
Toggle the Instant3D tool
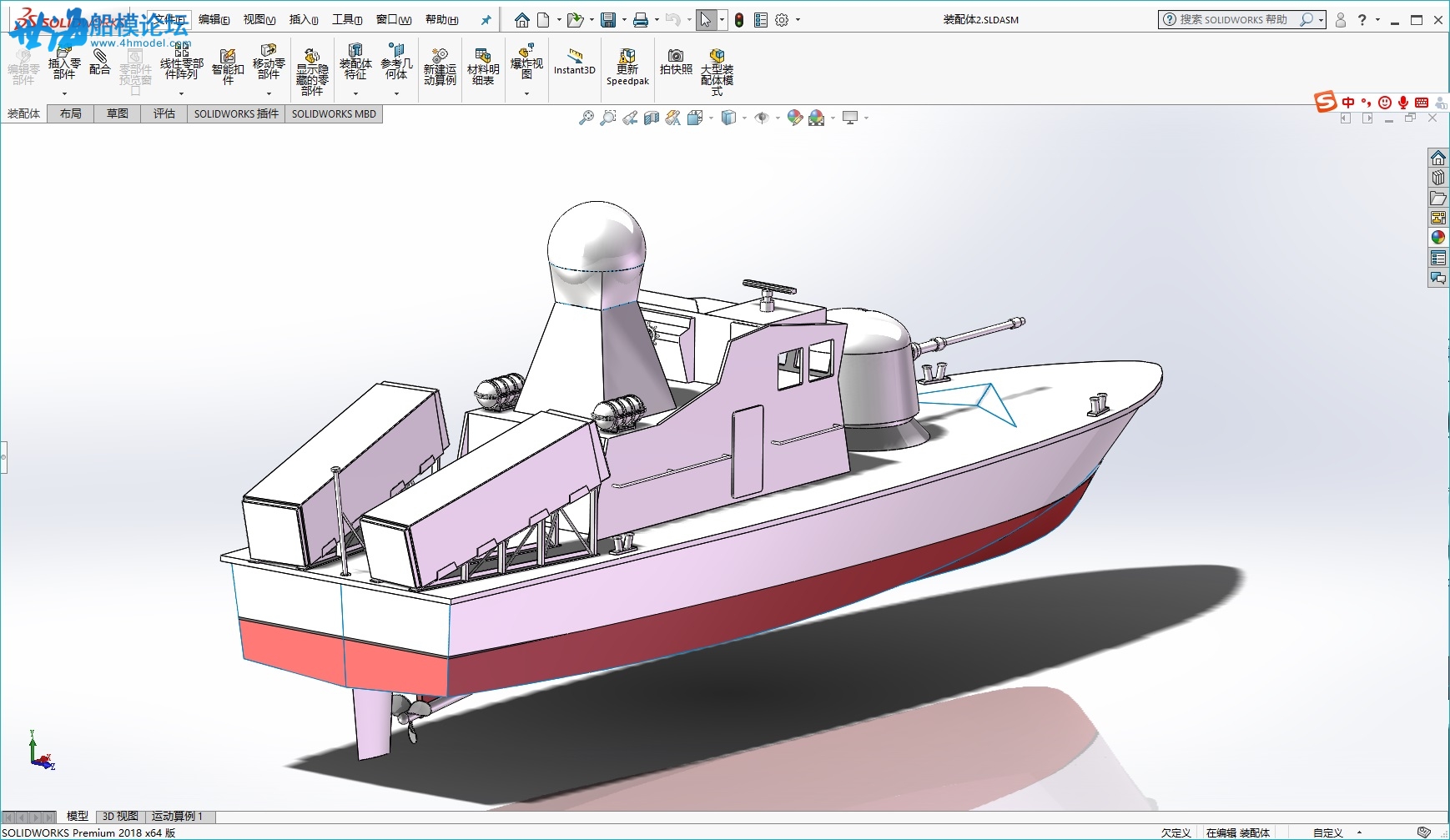575,63
